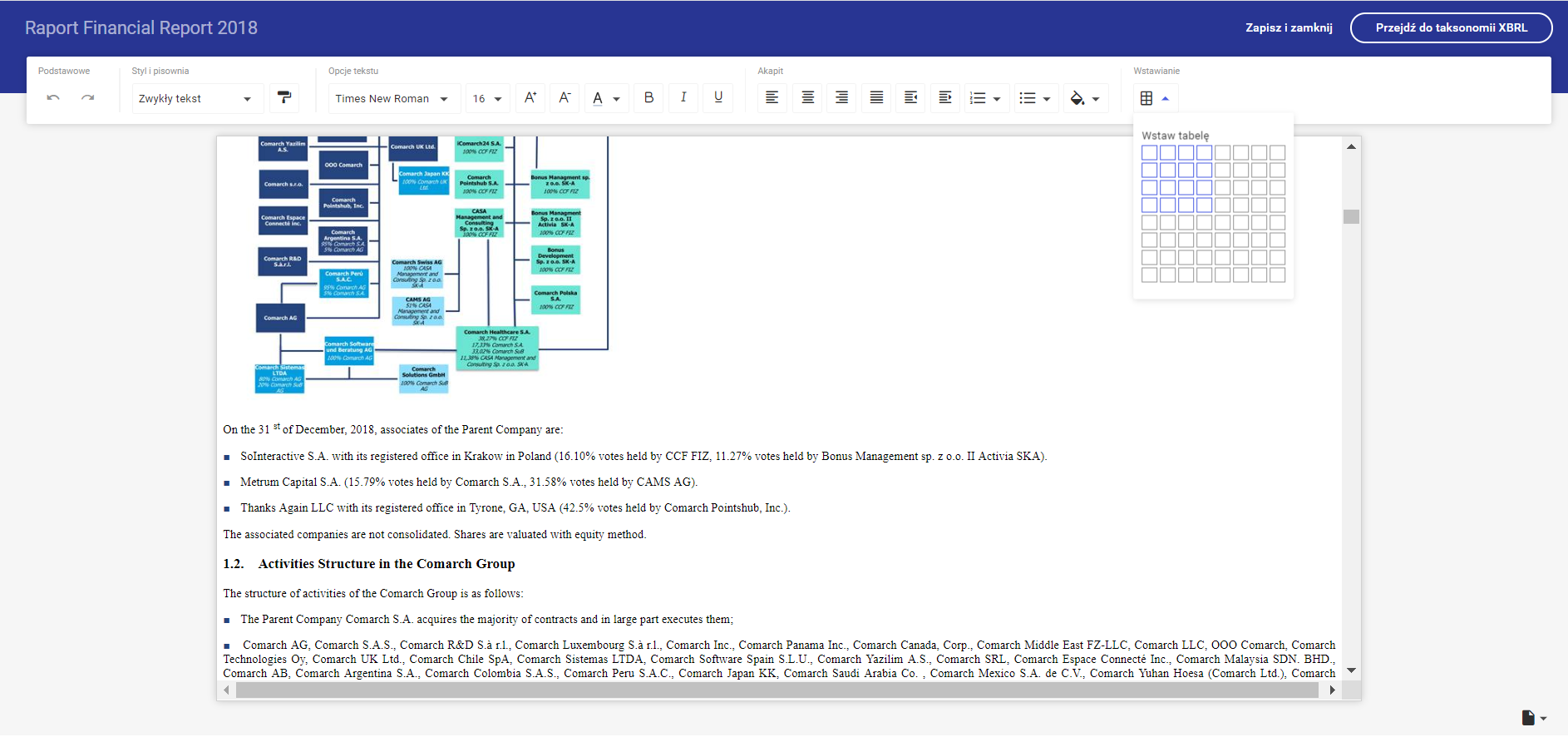Click the bullet text starting 'Metrum Capital S.A.'

pyautogui.click(x=469, y=482)
